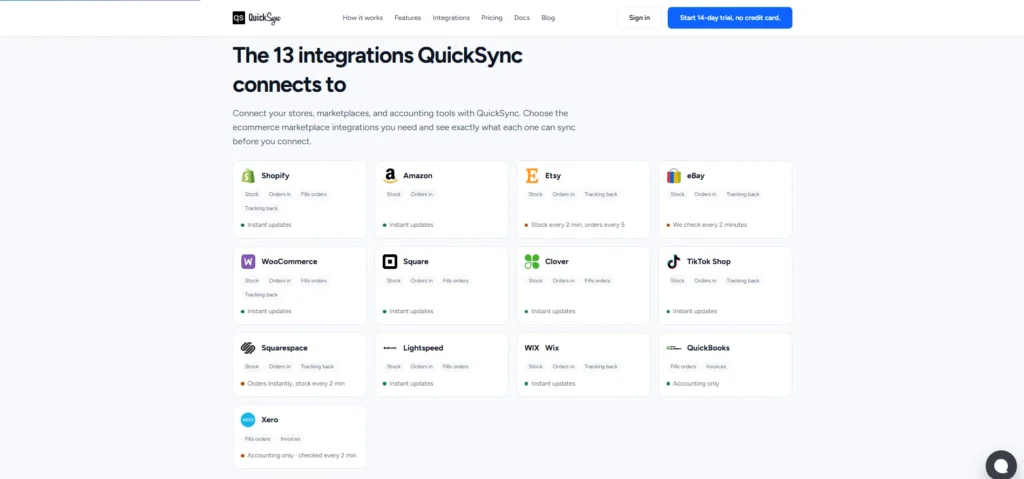Click Xero's Fills orders tag

257,439
